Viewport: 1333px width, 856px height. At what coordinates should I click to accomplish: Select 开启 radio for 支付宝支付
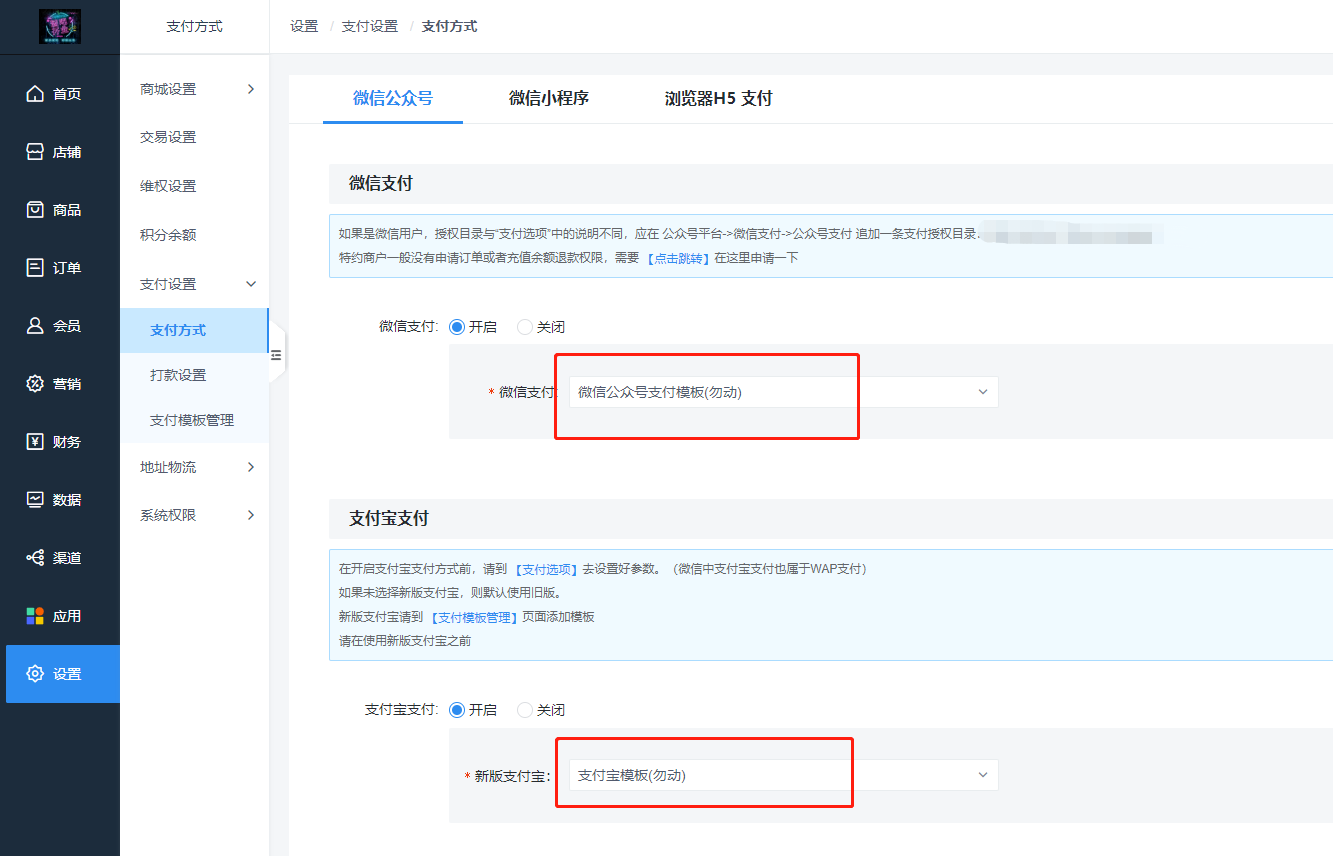coord(457,710)
